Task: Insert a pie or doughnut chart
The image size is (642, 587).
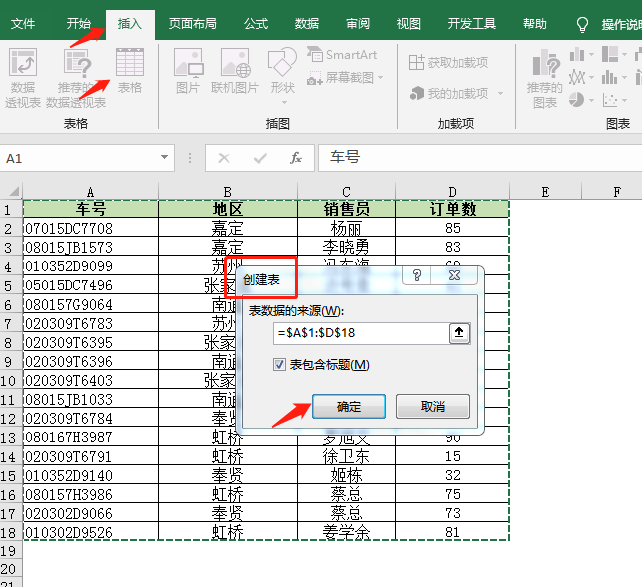Action: click(x=576, y=100)
